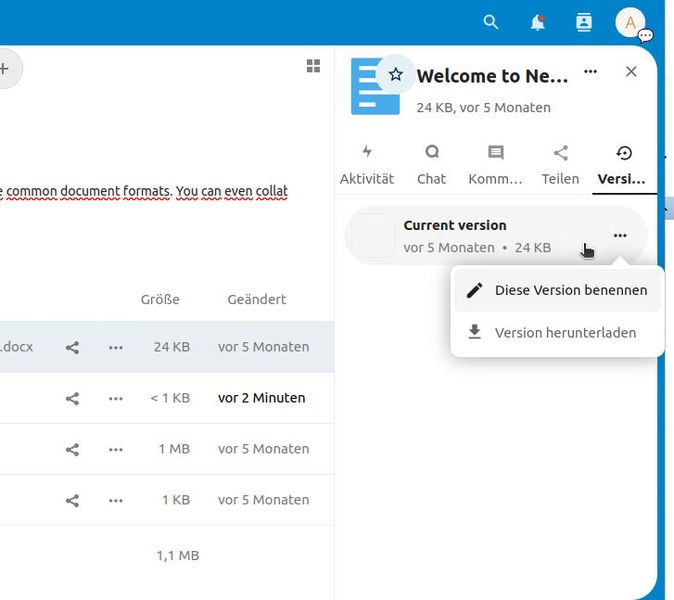Open three-dot actions for .docx file

pos(116,347)
